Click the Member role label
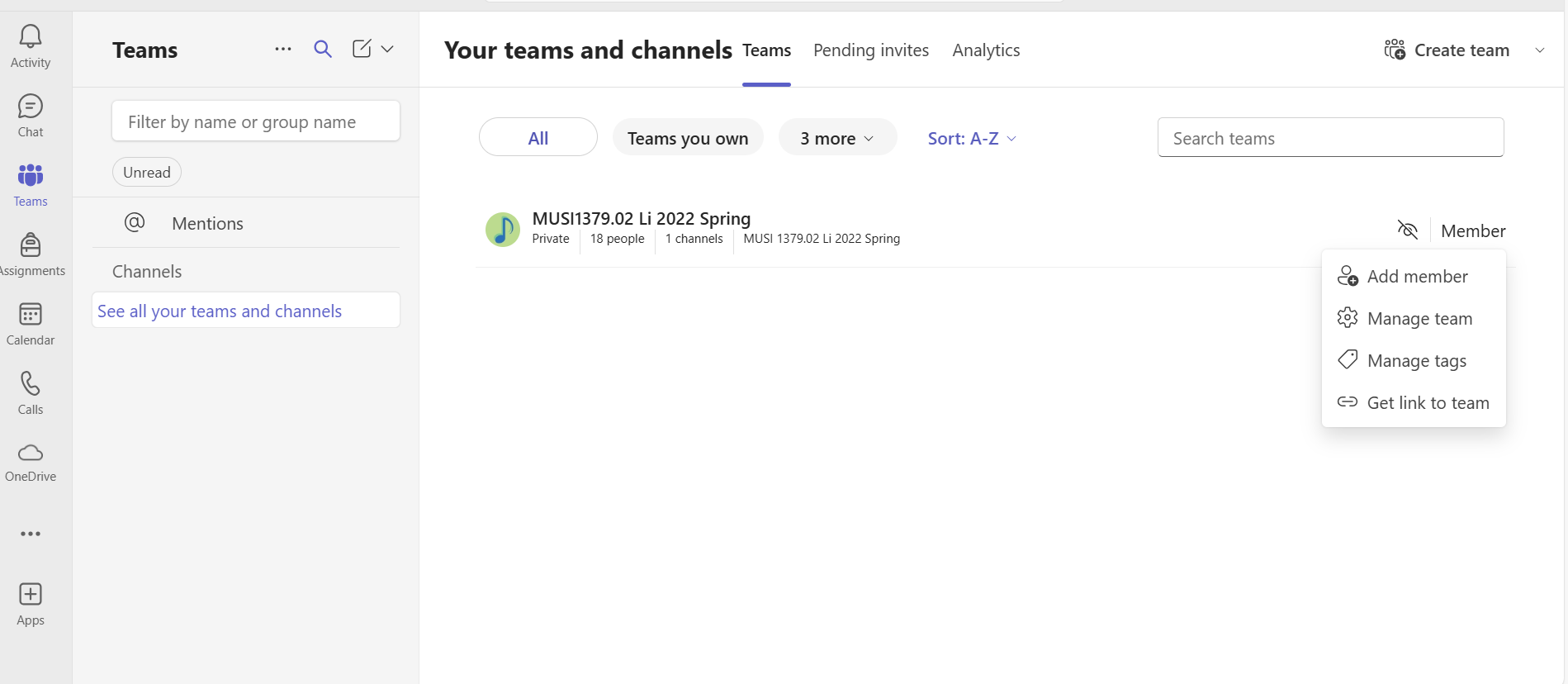 tap(1473, 230)
